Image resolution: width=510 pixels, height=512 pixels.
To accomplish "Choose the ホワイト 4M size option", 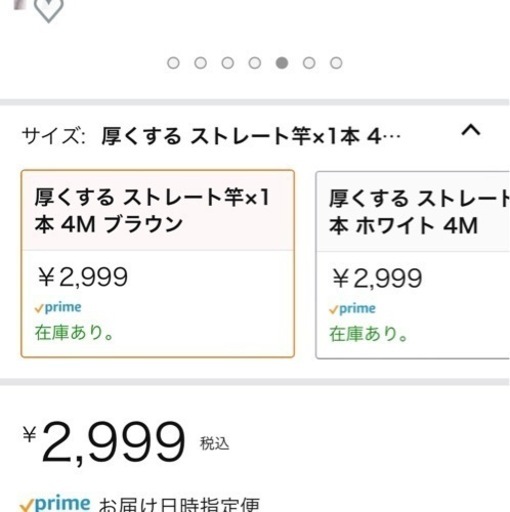I will click(x=413, y=265).
